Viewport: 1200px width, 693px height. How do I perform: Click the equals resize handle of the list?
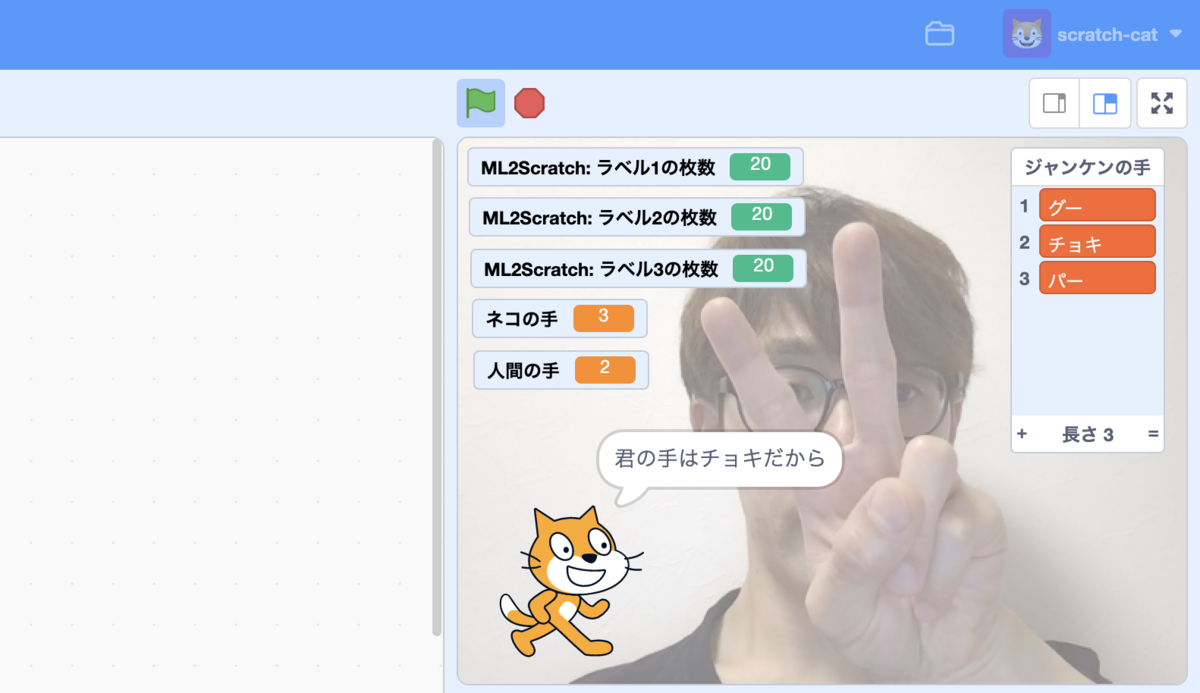[1153, 434]
